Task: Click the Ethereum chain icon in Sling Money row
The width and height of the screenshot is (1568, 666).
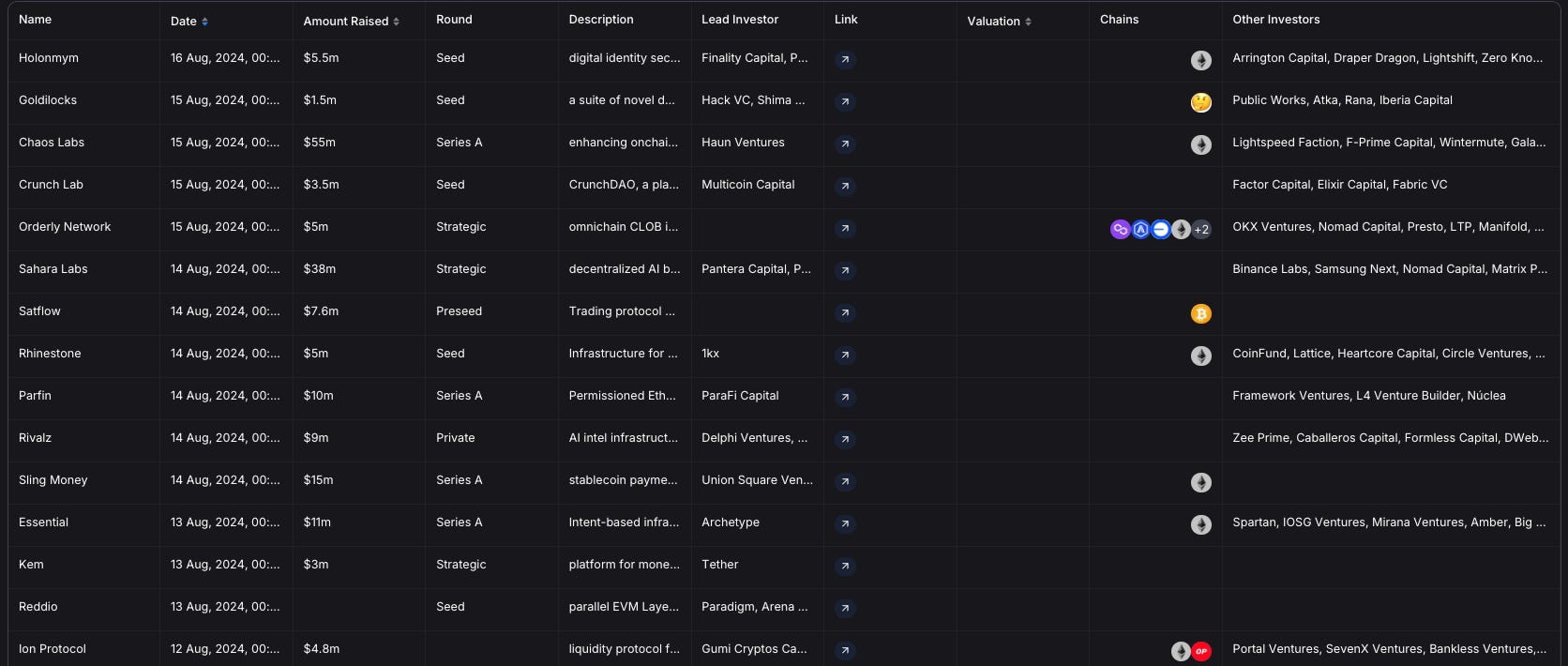Action: coord(1201,482)
